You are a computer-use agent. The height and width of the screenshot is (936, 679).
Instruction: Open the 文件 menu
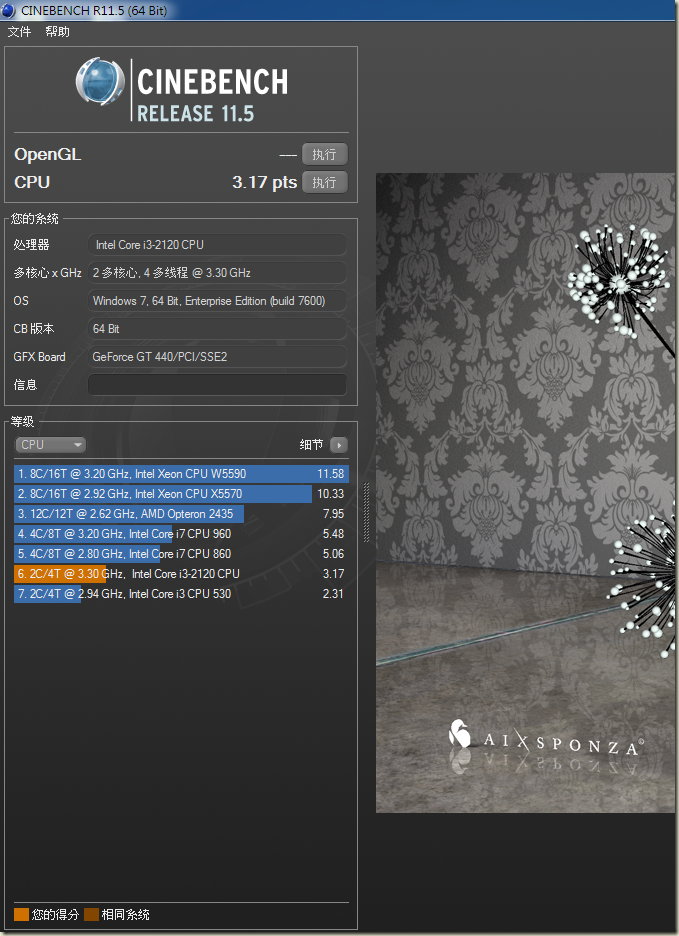click(x=19, y=32)
